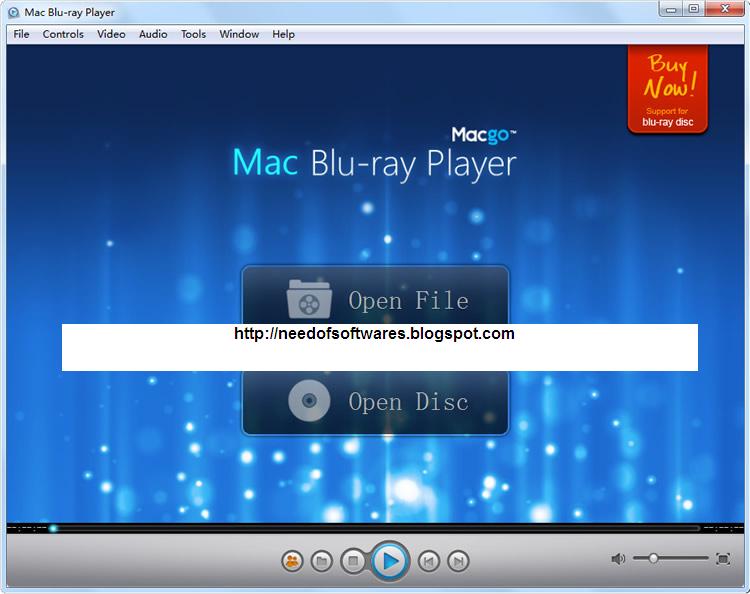Image resolution: width=750 pixels, height=594 pixels.
Task: Toggle fullscreen mode icon
Action: click(723, 559)
